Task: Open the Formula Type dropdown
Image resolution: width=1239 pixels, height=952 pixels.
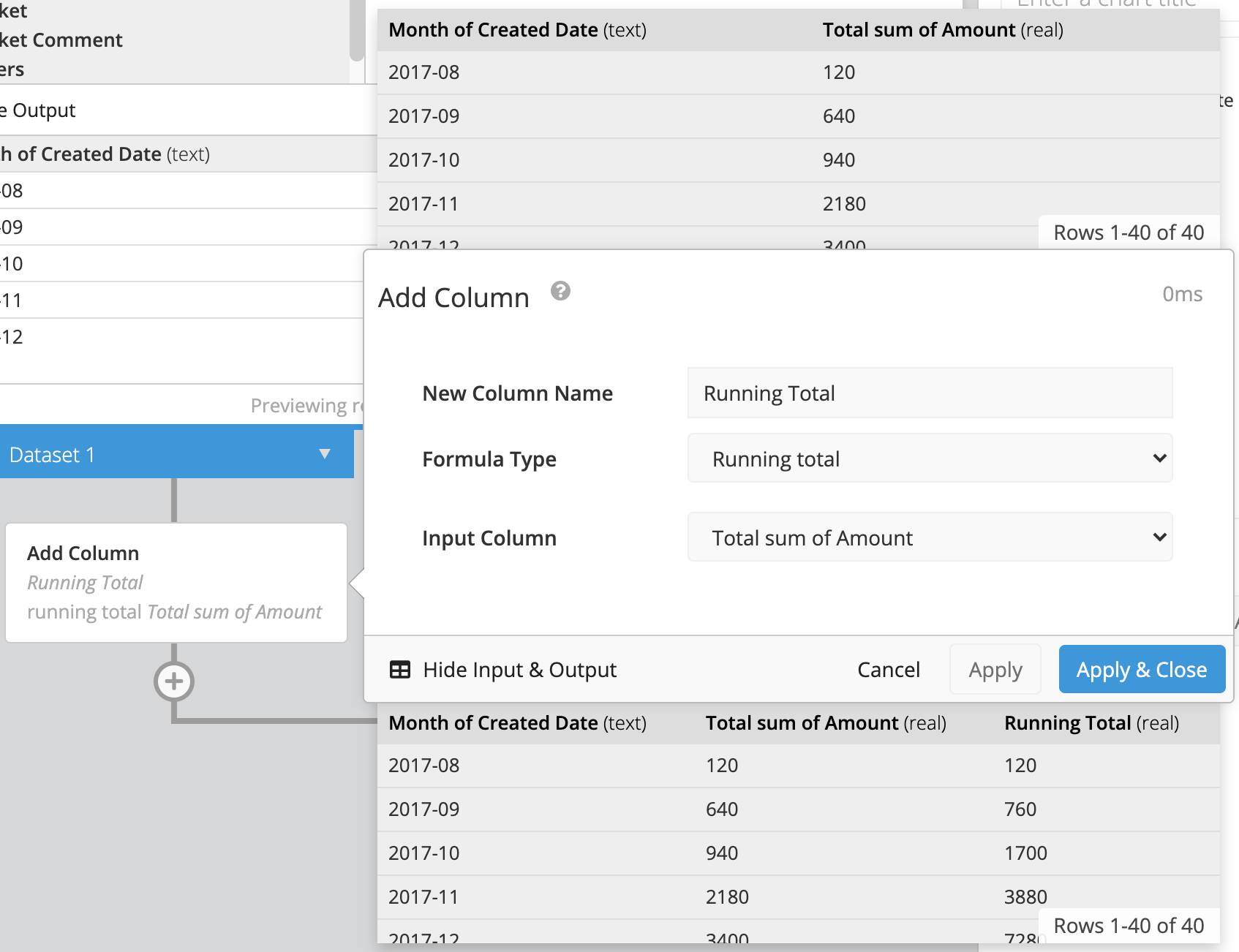Action: [930, 458]
